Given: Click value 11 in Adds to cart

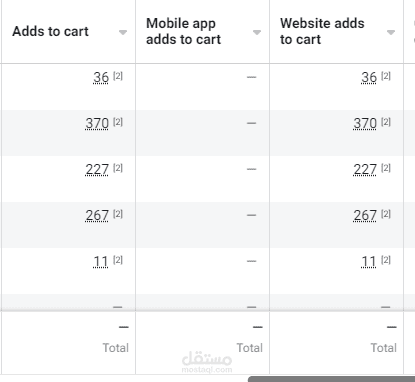Looking at the screenshot, I should 101,262.
